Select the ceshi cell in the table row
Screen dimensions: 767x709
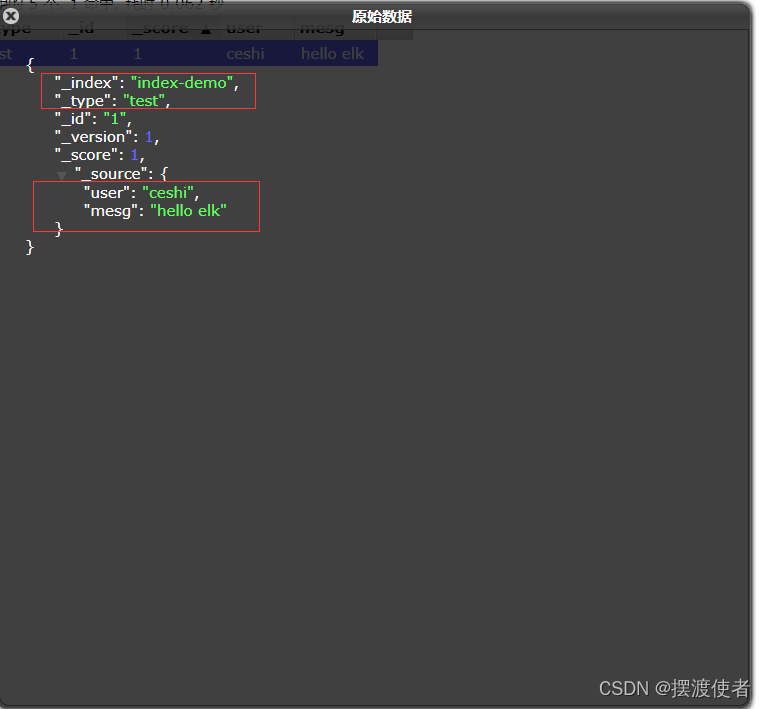246,53
